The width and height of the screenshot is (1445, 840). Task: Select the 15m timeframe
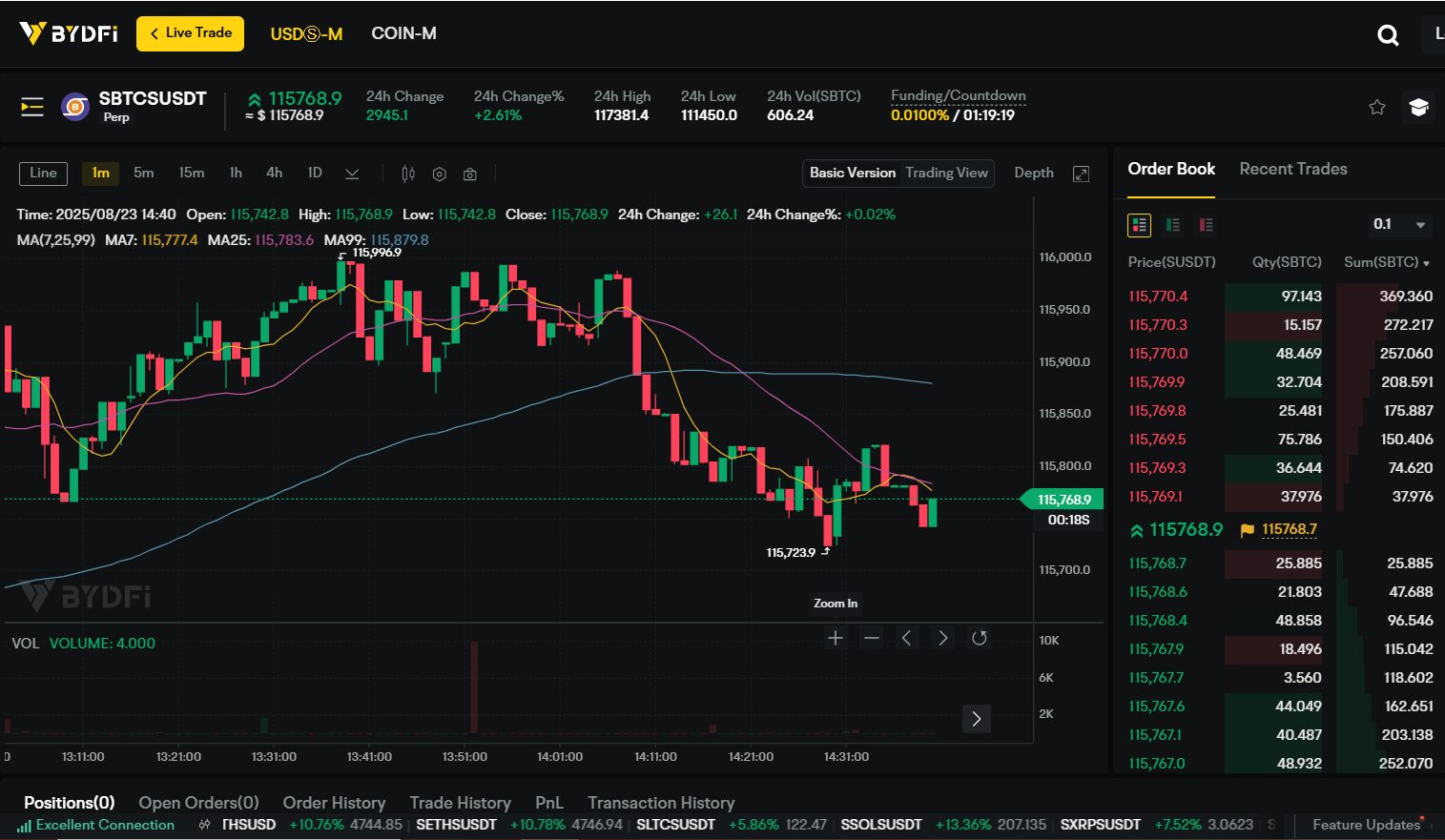192,173
